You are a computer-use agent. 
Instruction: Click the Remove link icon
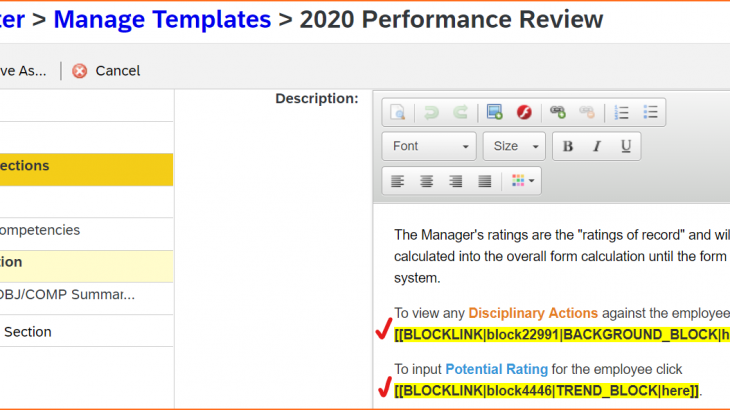tap(587, 112)
